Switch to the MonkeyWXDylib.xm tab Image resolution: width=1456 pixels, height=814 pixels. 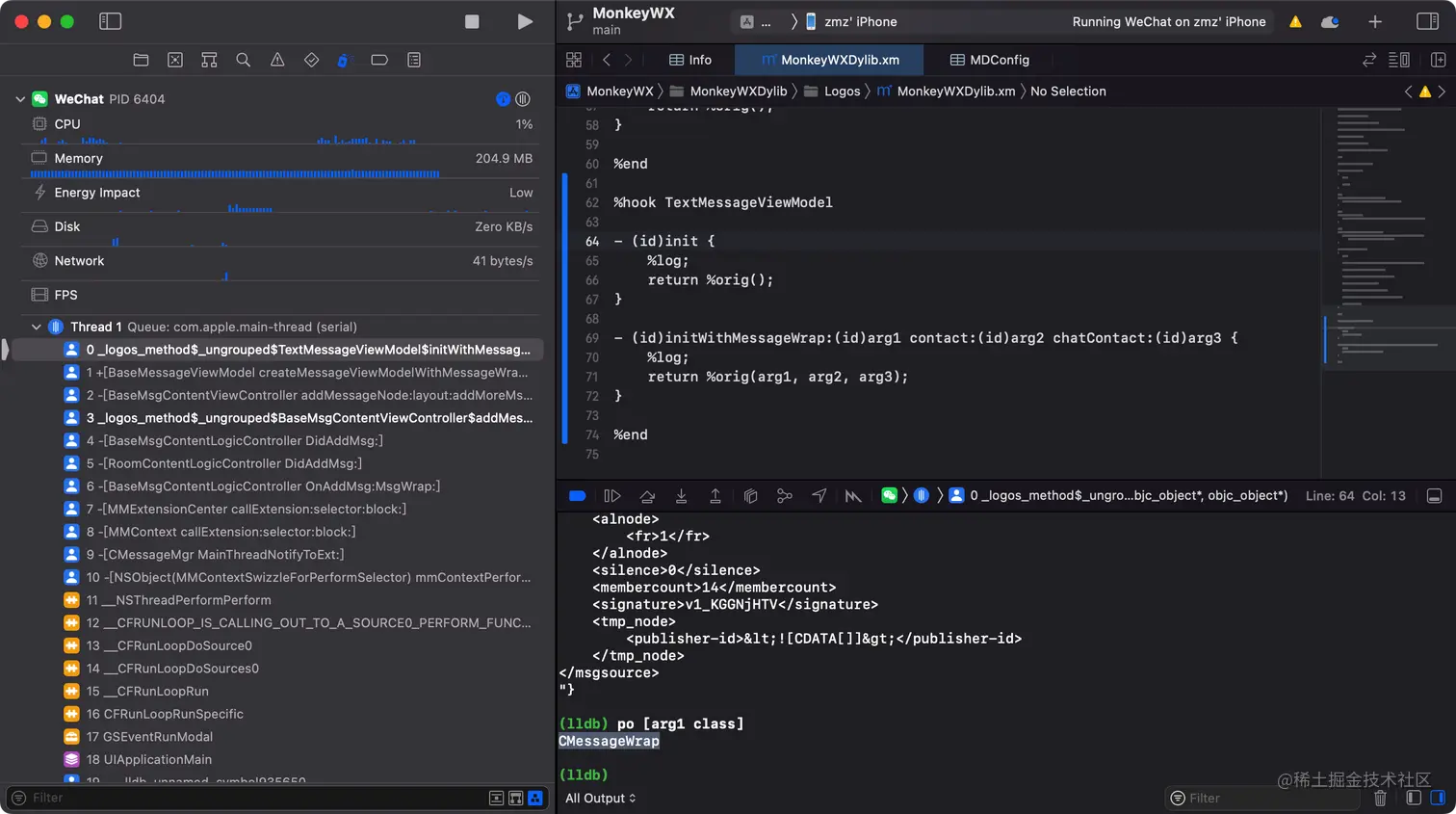click(x=829, y=60)
